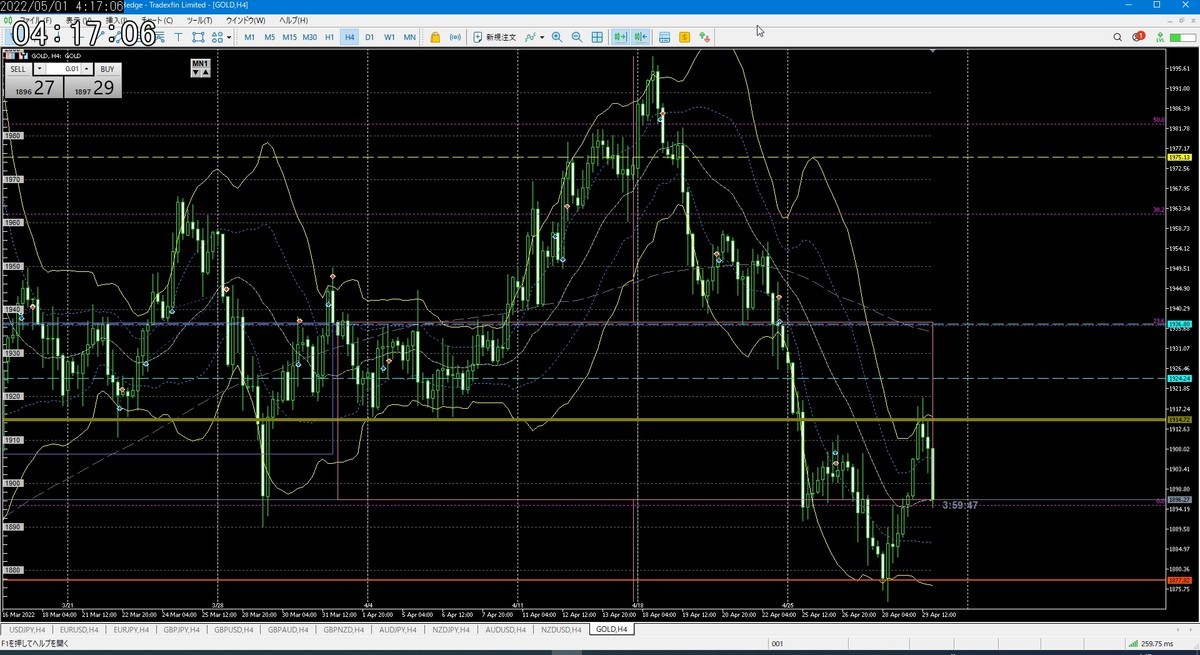
Task: Switch timeframe to M15
Action: click(x=290, y=37)
